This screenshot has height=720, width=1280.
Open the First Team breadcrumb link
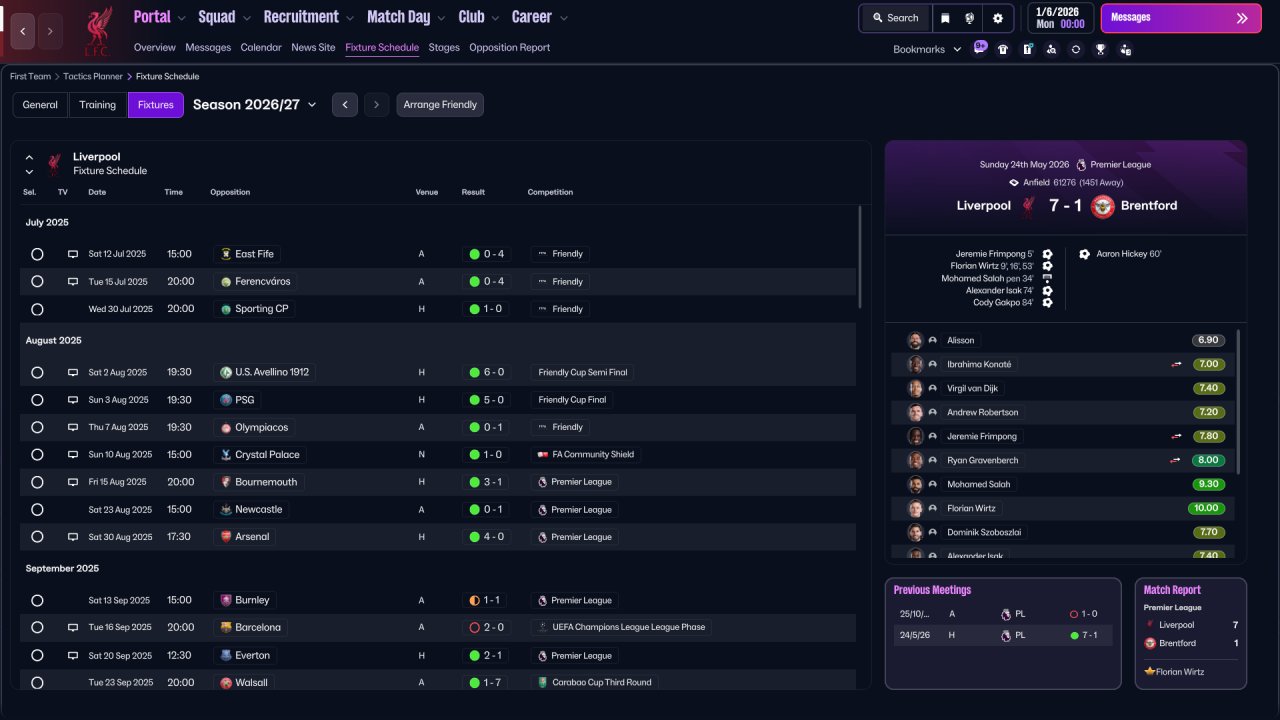click(x=30, y=76)
